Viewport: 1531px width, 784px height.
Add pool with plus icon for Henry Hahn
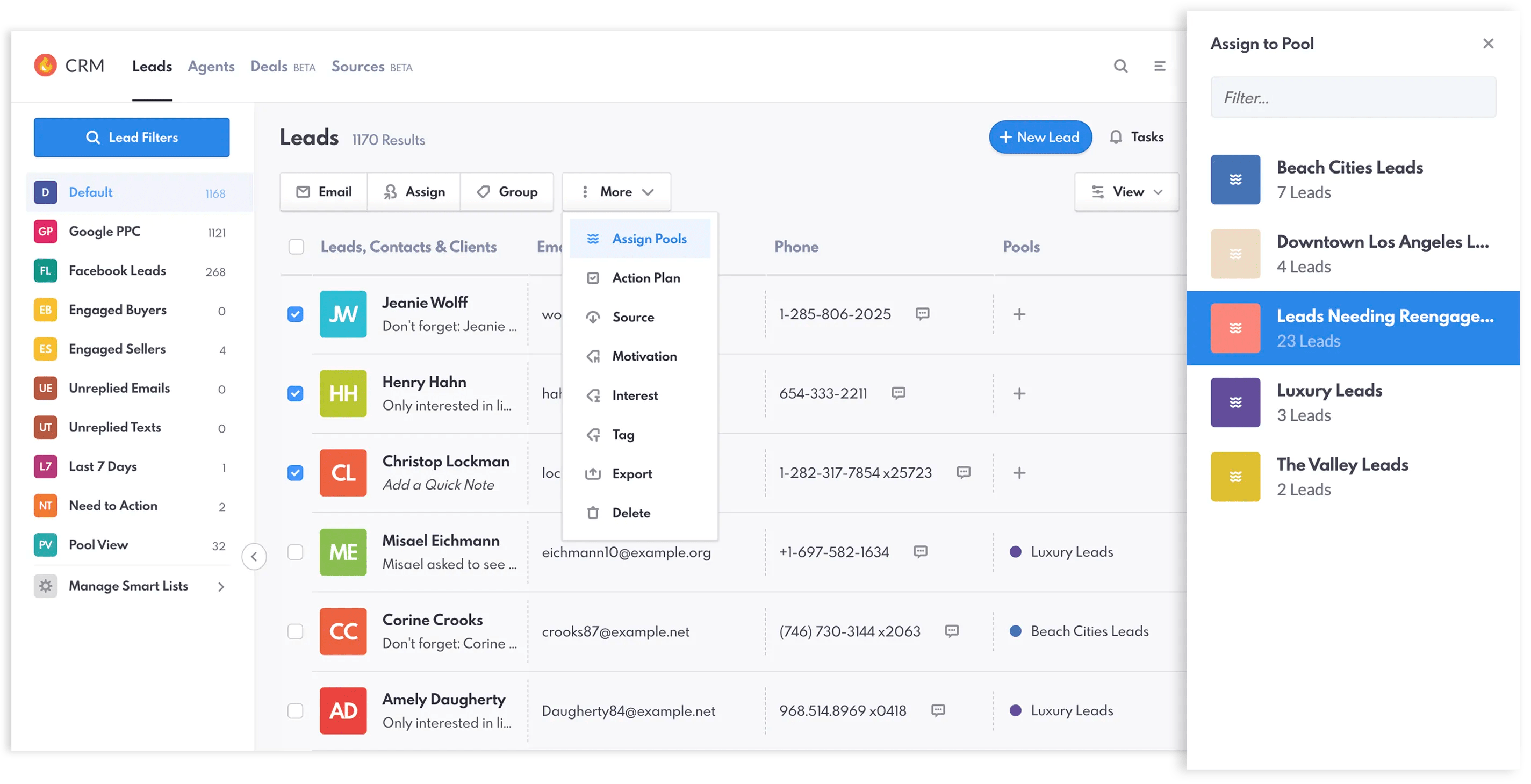(1019, 393)
